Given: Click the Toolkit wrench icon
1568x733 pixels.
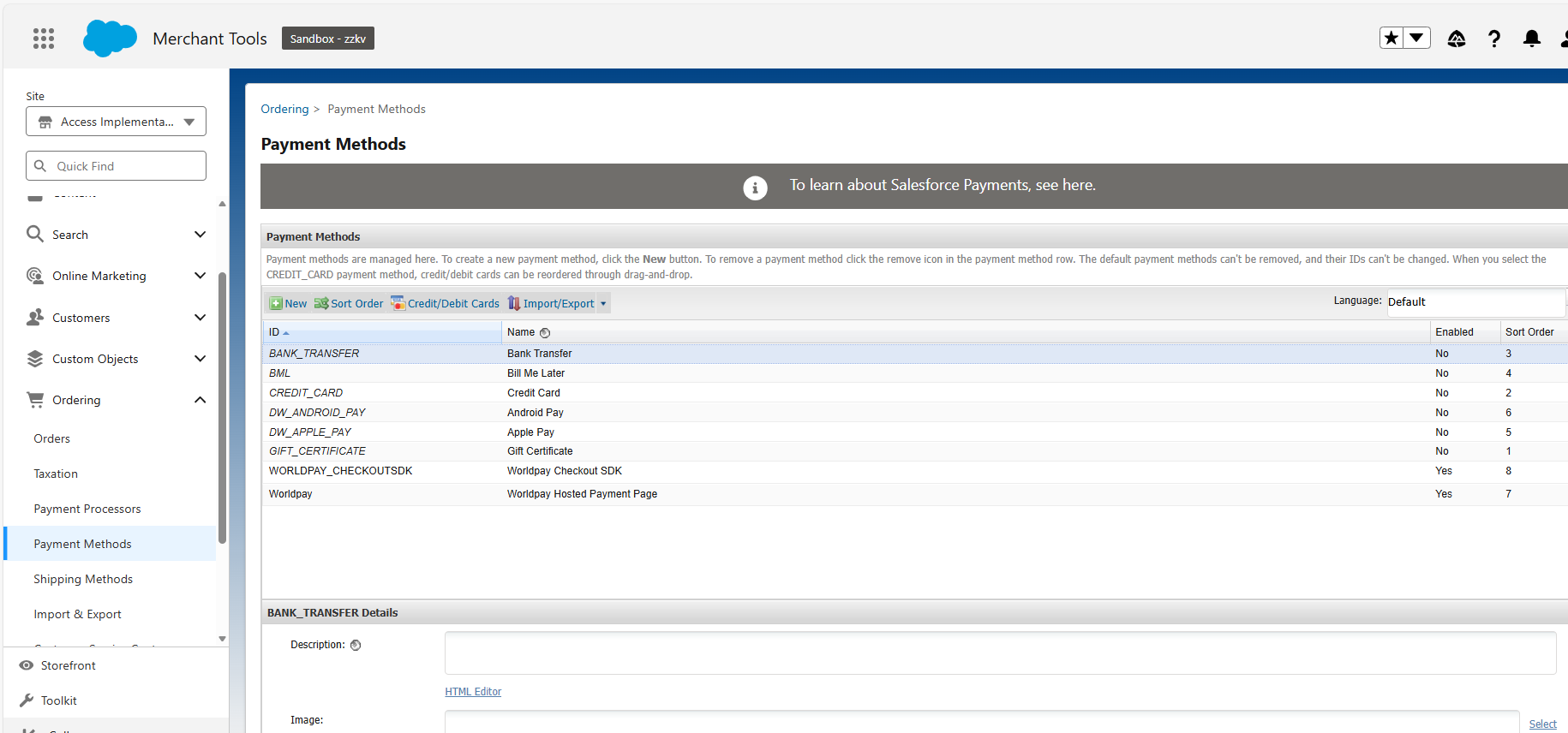Looking at the screenshot, I should 27,700.
